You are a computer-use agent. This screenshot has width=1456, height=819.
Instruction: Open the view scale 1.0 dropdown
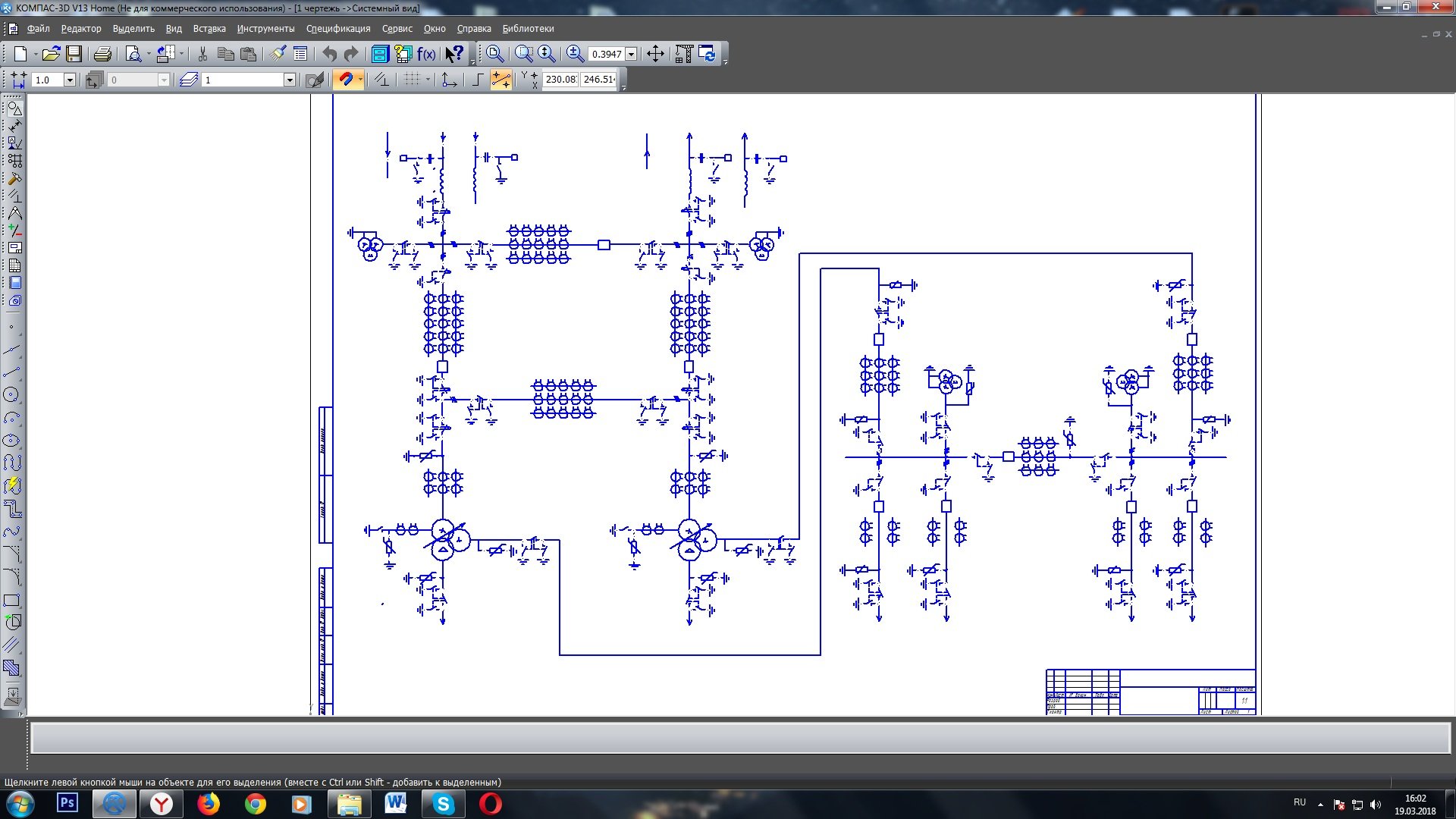tap(70, 80)
